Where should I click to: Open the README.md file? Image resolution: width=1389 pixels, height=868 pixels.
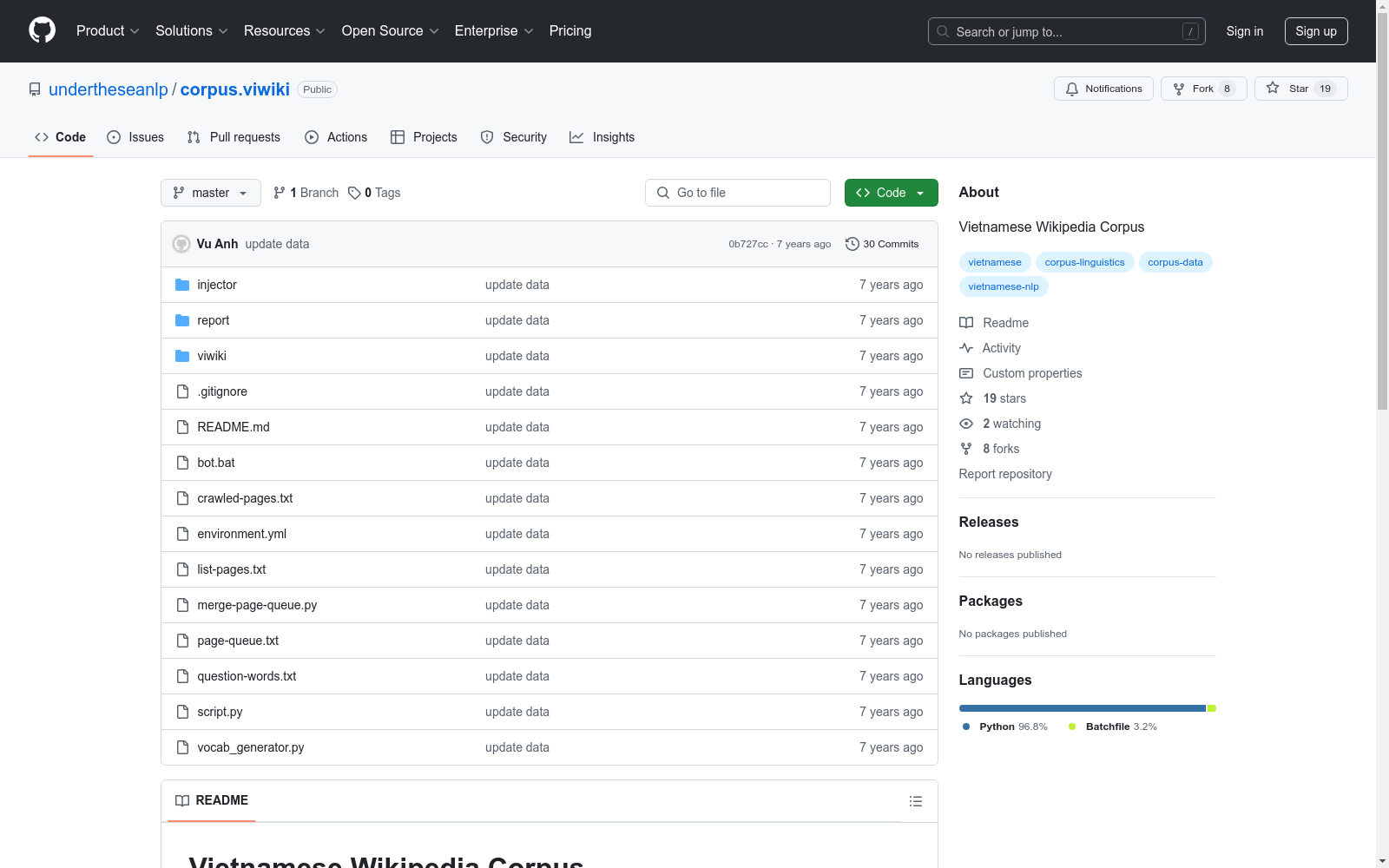click(234, 427)
